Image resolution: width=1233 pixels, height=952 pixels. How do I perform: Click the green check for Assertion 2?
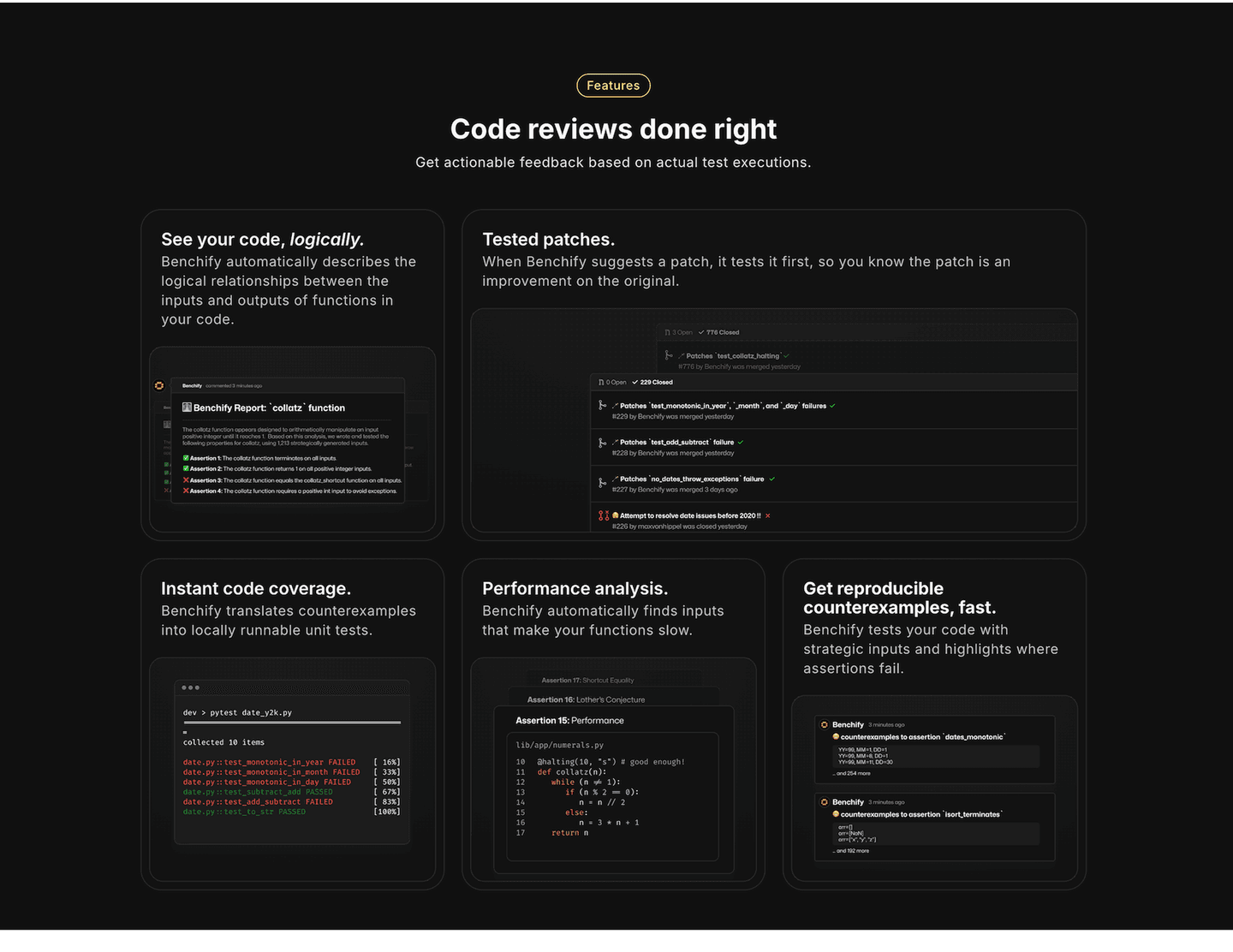coord(186,468)
